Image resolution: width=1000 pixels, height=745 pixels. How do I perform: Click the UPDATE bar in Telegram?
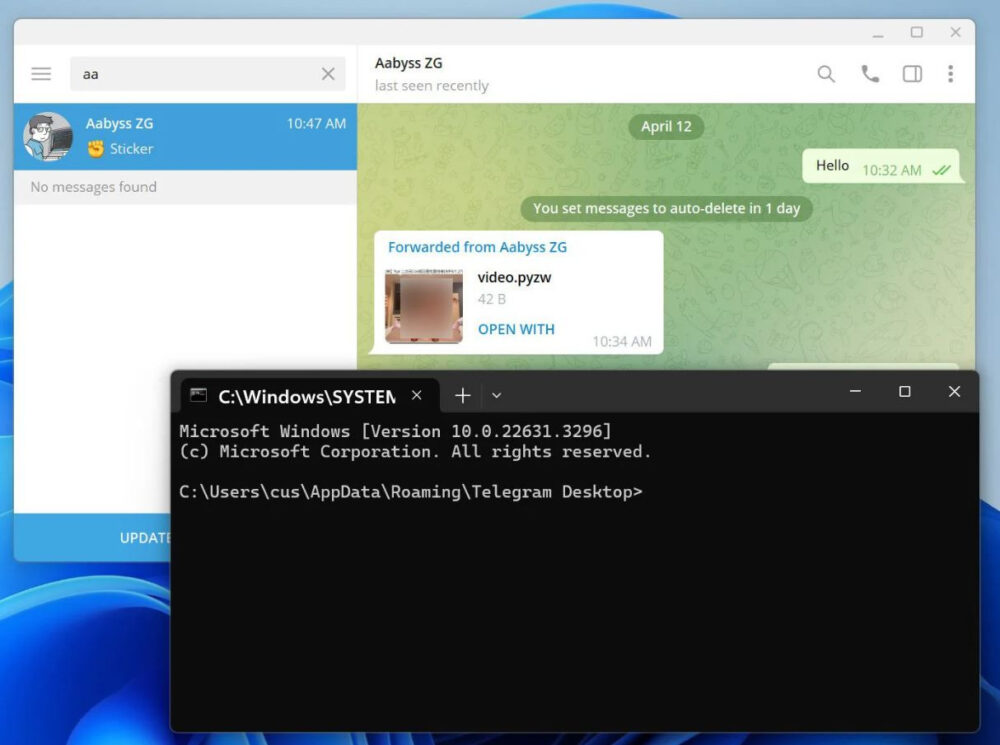(x=92, y=538)
